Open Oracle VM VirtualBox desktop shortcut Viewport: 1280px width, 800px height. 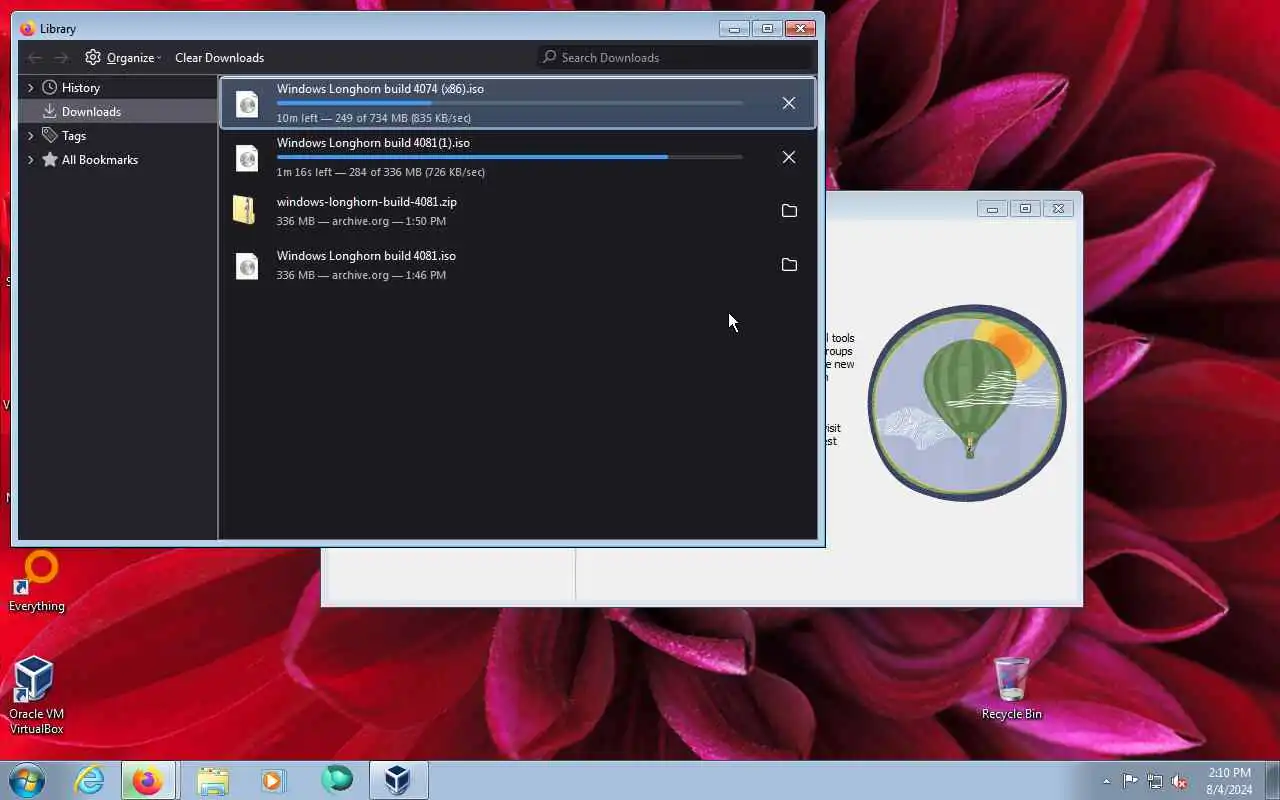36,695
